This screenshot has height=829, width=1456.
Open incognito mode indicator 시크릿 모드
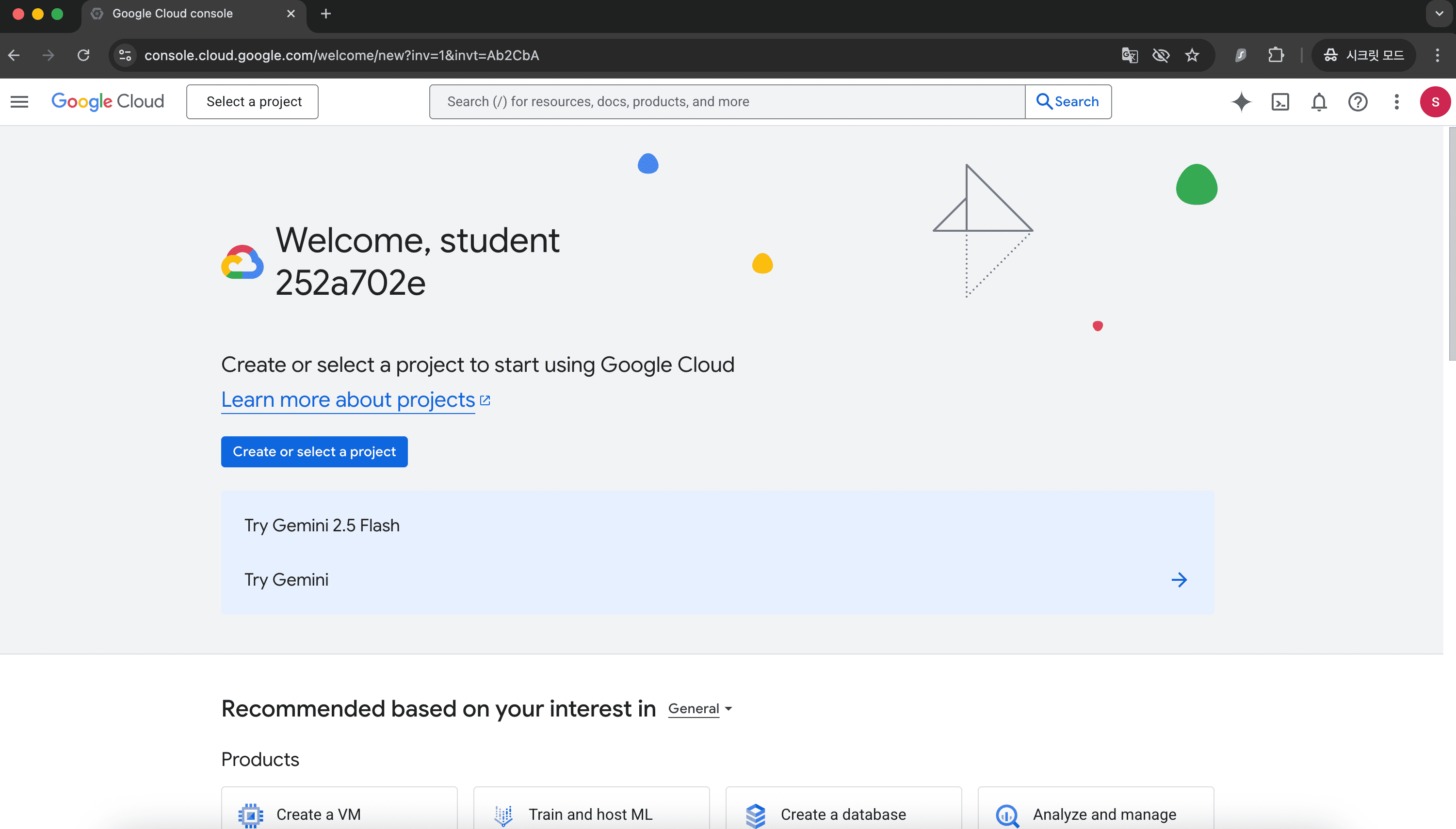pos(1363,55)
